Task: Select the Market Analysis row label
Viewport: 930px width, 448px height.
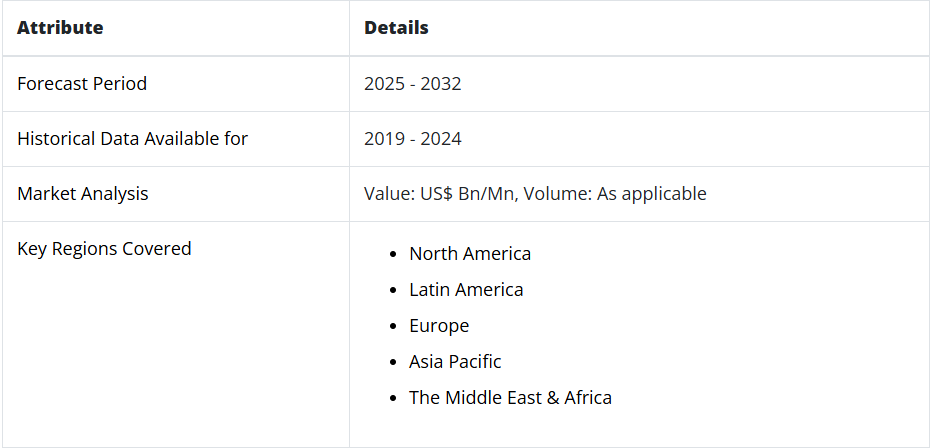Action: (x=82, y=194)
